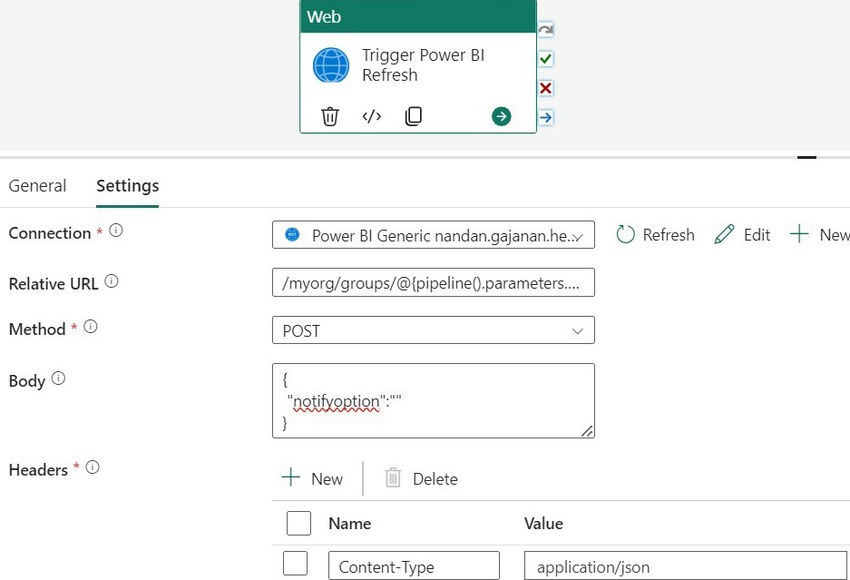Add a New header entry
This screenshot has height=580, width=850.
[x=313, y=478]
